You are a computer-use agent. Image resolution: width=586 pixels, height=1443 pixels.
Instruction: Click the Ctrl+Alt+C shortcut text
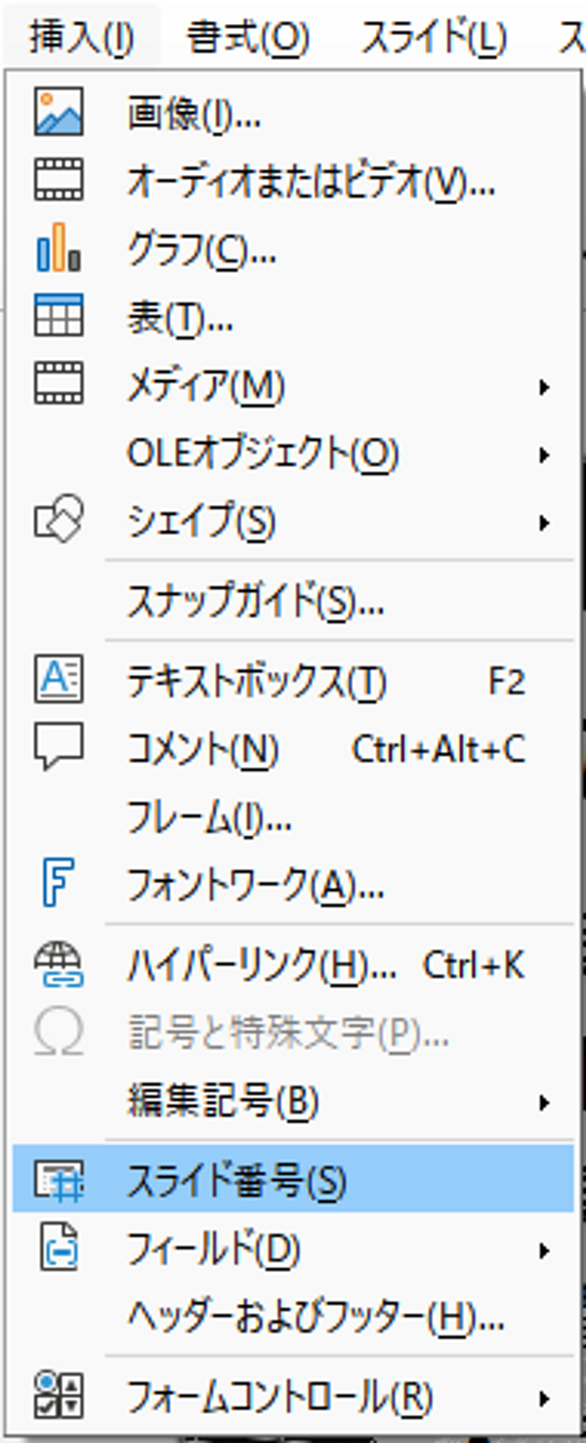(438, 749)
